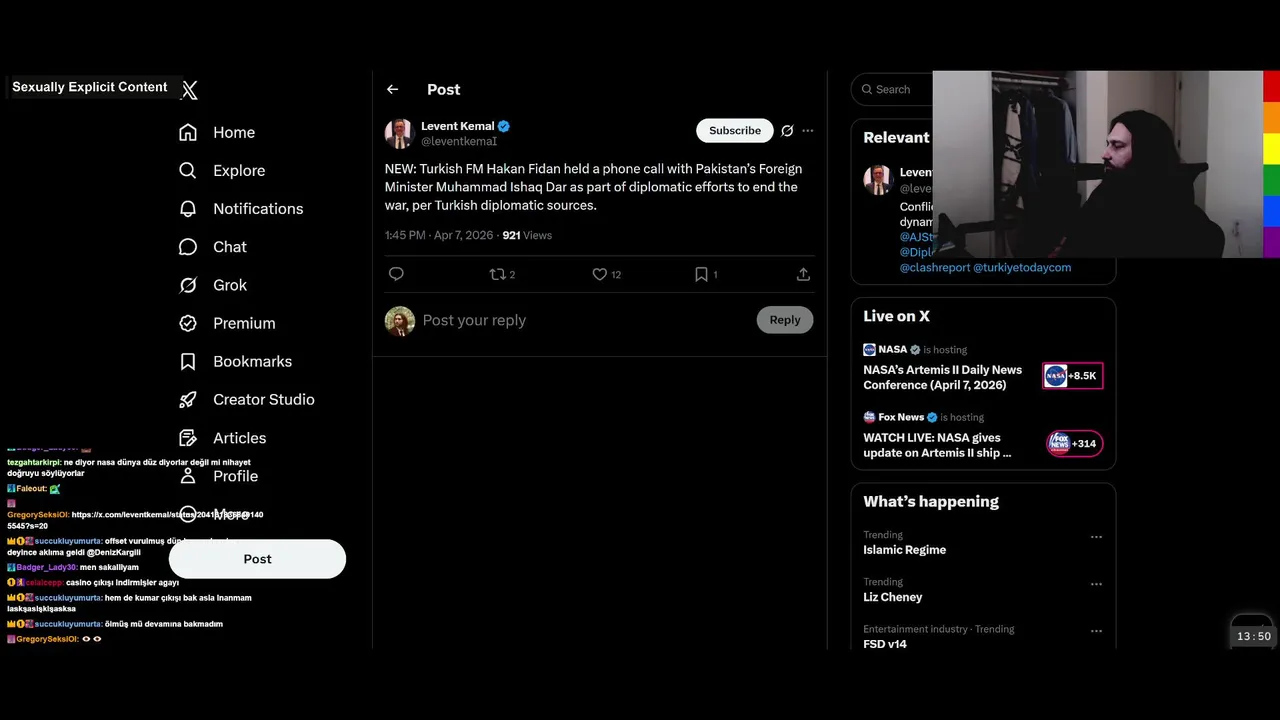The width and height of the screenshot is (1280, 720).
Task: Click the Home house icon
Action: click(x=188, y=132)
